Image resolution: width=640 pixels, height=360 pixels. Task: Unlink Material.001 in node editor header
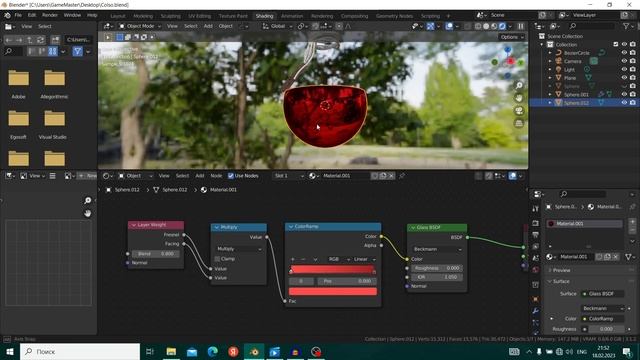pyautogui.click(x=391, y=176)
